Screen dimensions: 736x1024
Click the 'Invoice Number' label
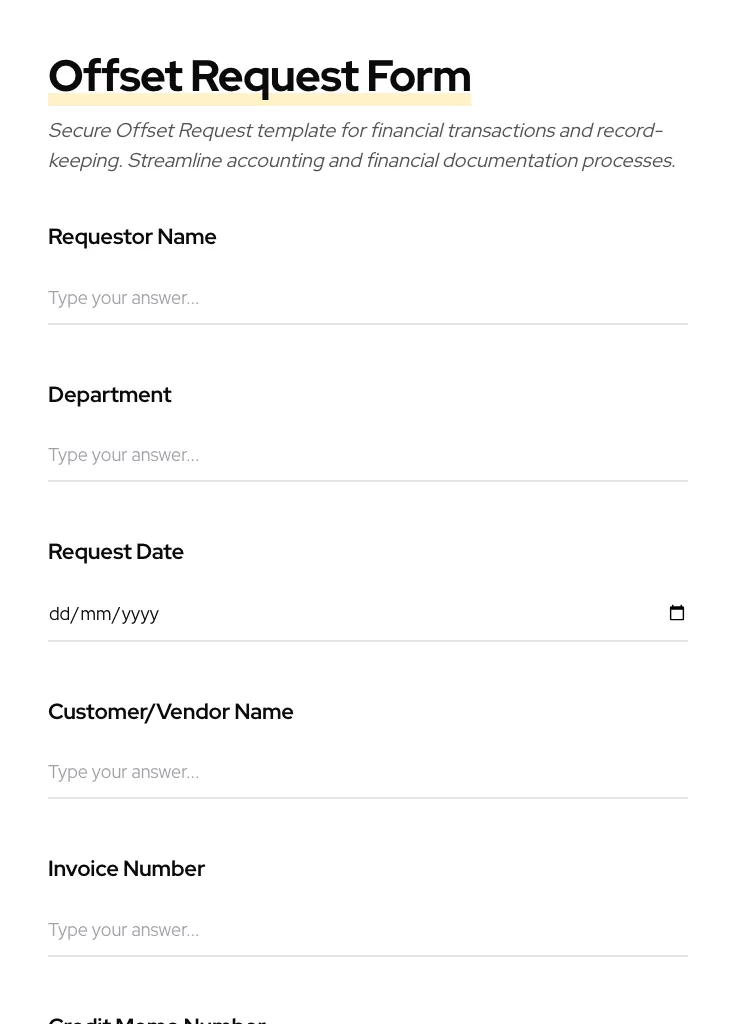click(126, 869)
